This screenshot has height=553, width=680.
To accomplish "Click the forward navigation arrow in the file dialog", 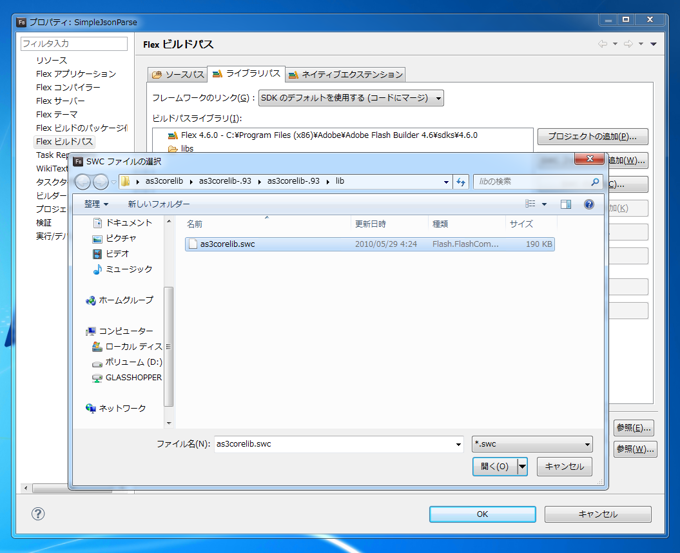I will click(101, 182).
